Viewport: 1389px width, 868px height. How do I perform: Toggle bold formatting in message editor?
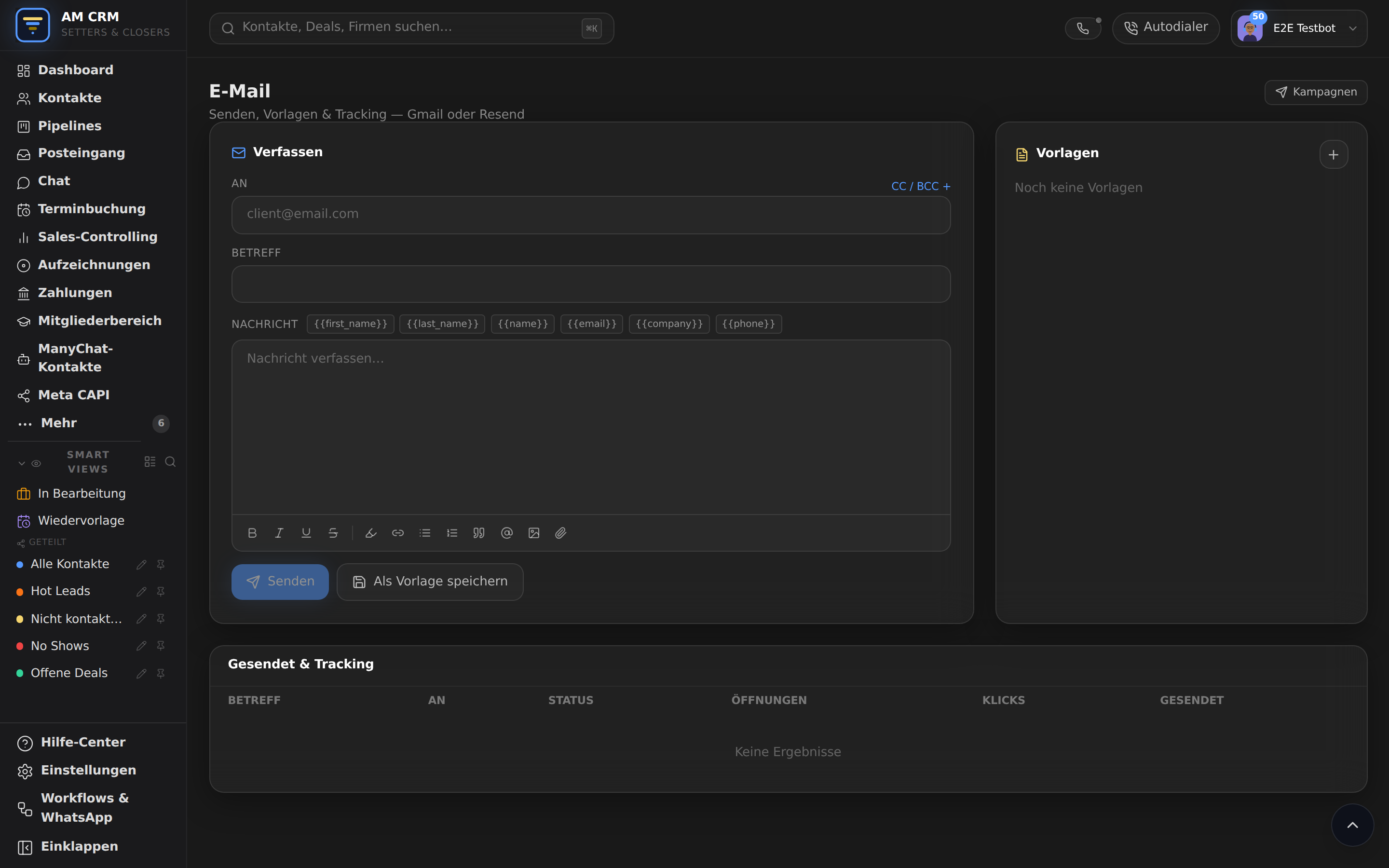[252, 533]
